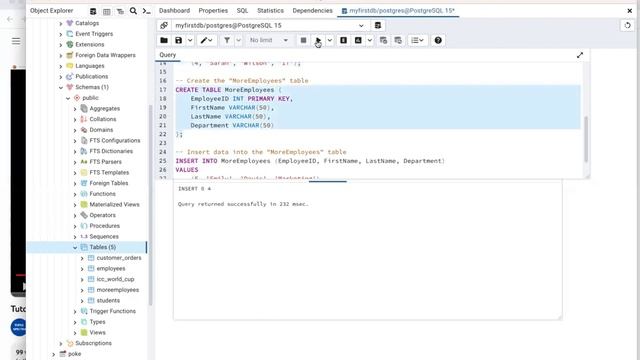Open the PSQL tool terminal icon
Viewport: 640px width, 360px height.
tap(147, 11)
